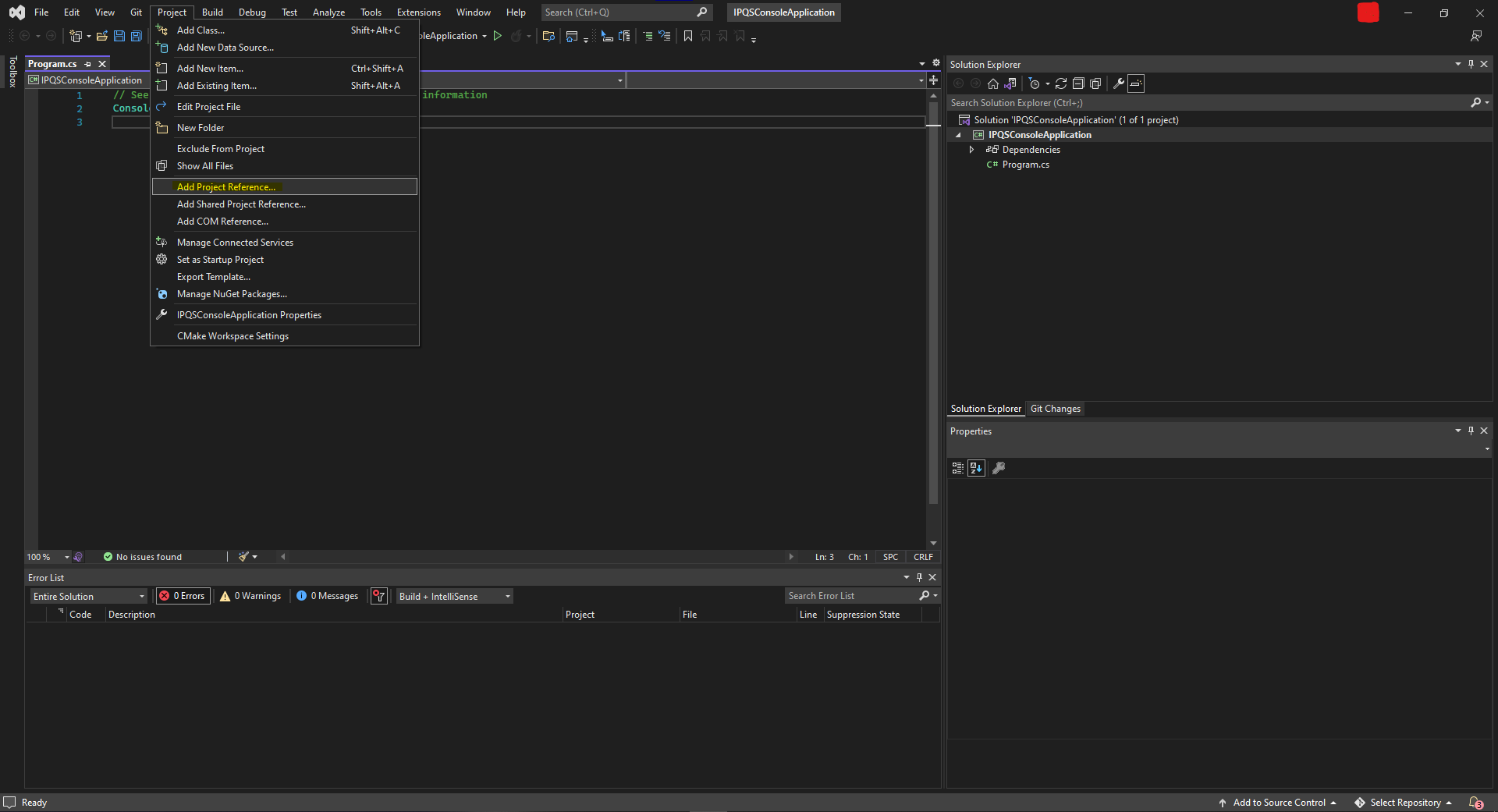Click Switch Views icon in Solution Explorer
The width and height of the screenshot is (1498, 812).
point(1010,83)
